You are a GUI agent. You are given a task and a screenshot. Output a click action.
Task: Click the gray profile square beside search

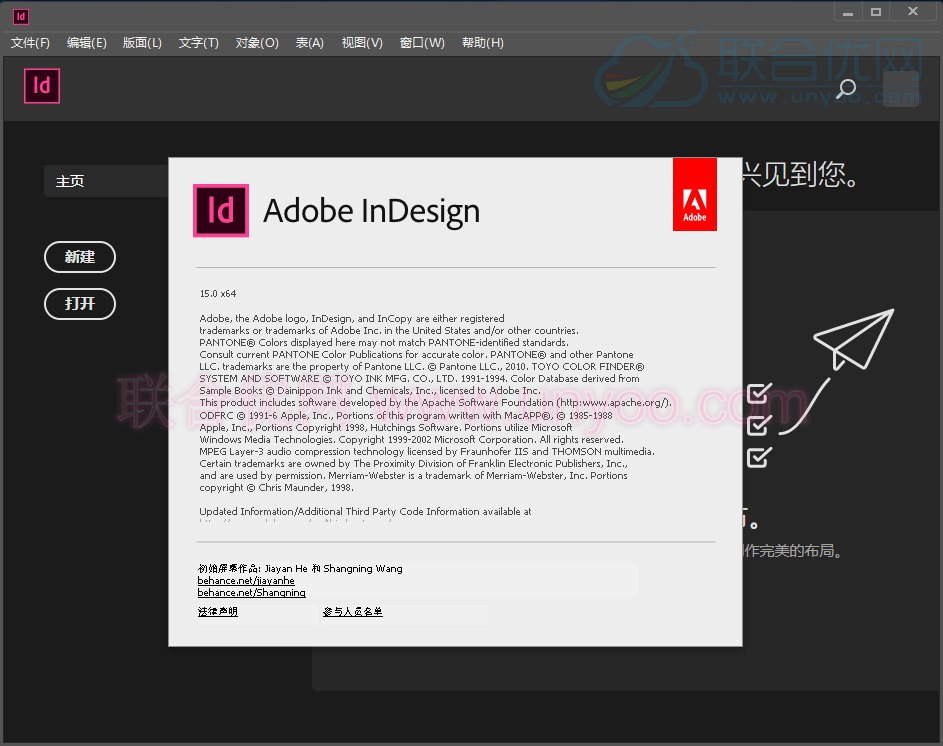click(900, 88)
